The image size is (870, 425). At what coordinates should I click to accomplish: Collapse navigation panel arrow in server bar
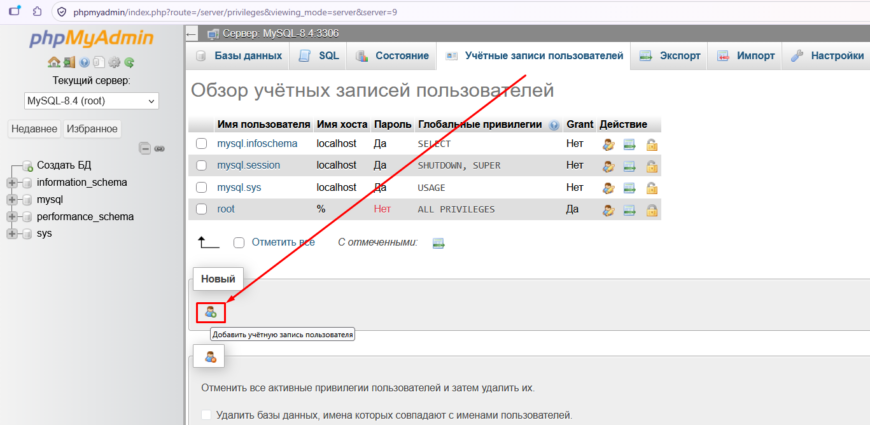pos(192,34)
